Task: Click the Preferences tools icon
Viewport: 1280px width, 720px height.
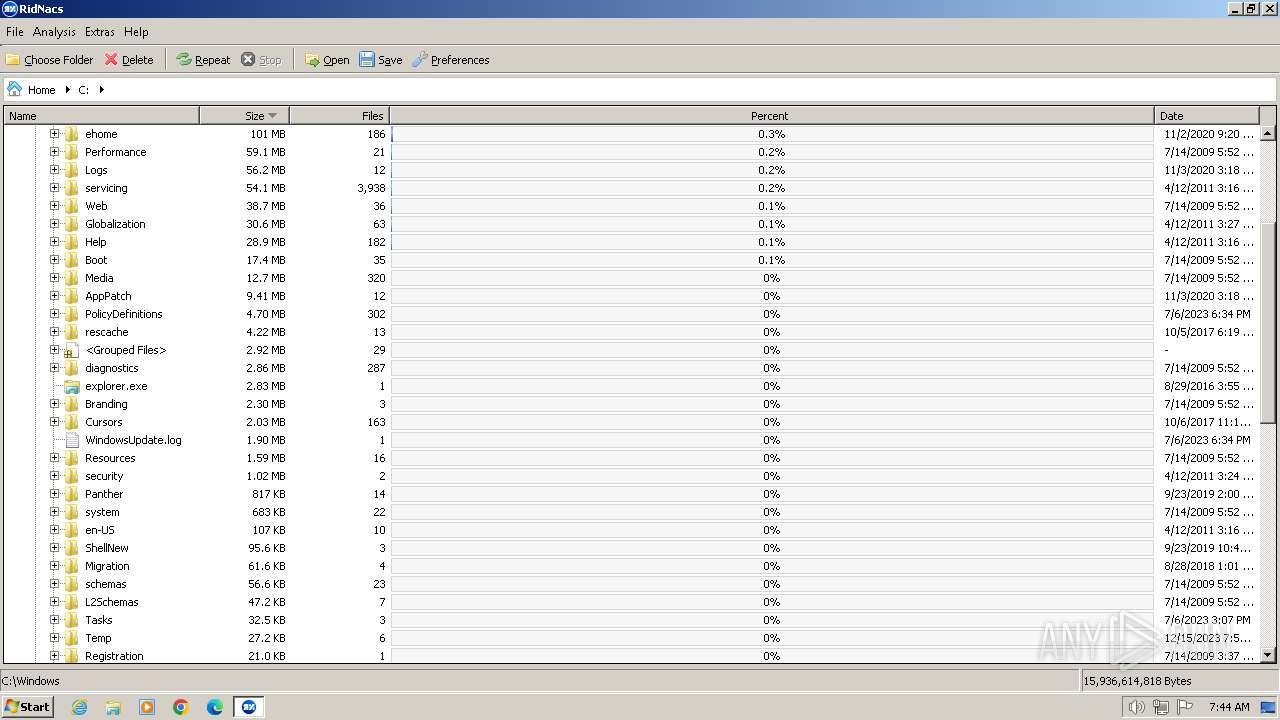Action: pyautogui.click(x=420, y=60)
